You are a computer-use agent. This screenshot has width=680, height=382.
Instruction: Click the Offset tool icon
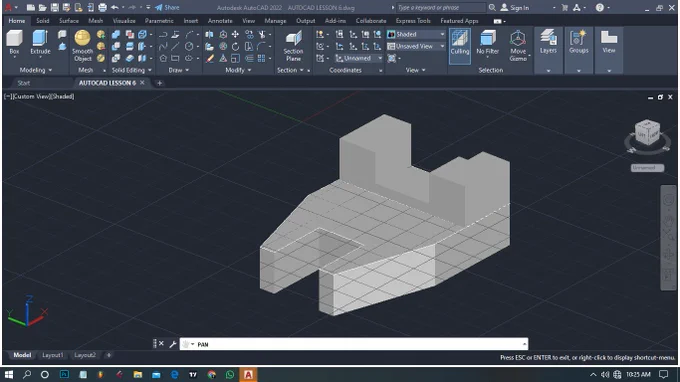[249, 58]
